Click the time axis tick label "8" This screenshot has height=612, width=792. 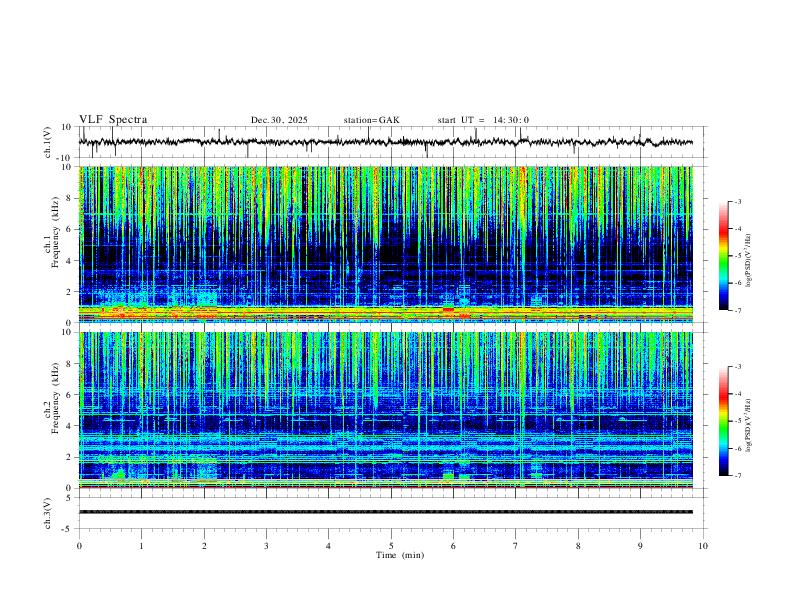pos(578,546)
